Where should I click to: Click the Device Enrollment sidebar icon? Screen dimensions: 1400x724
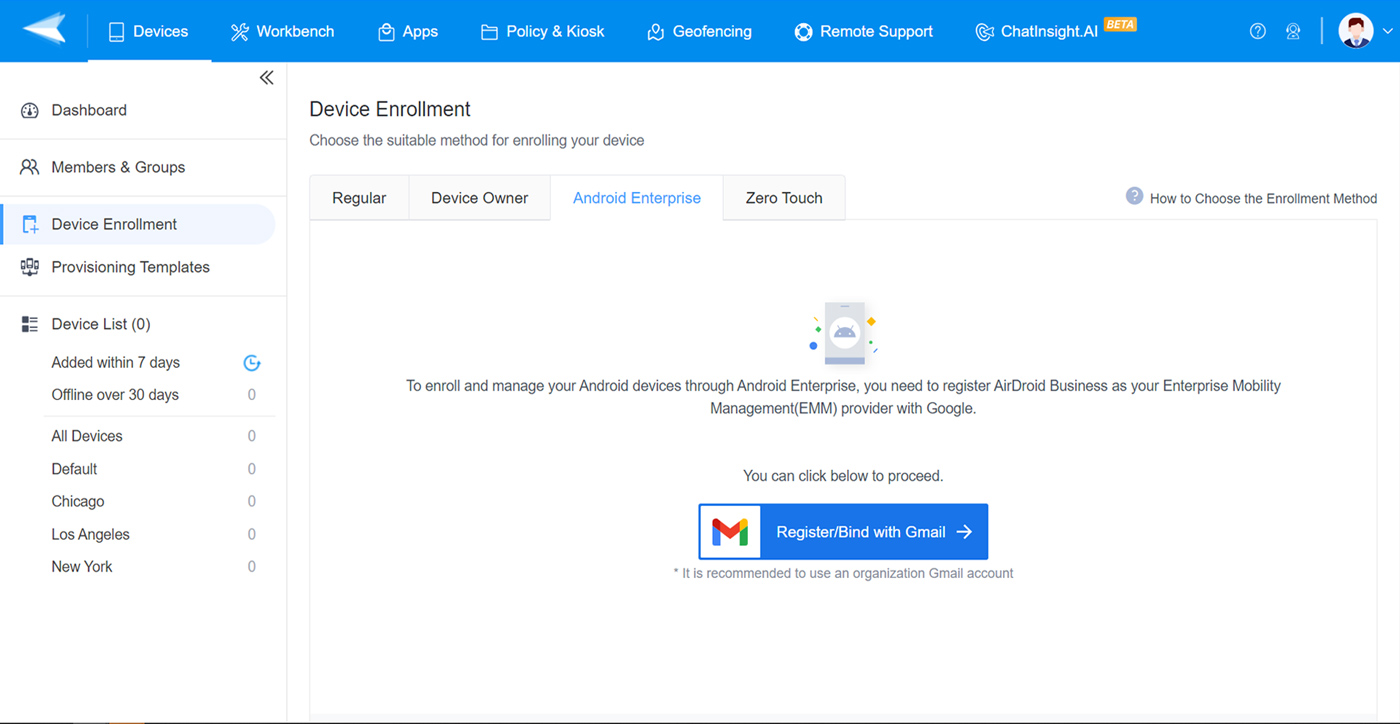[x=30, y=224]
